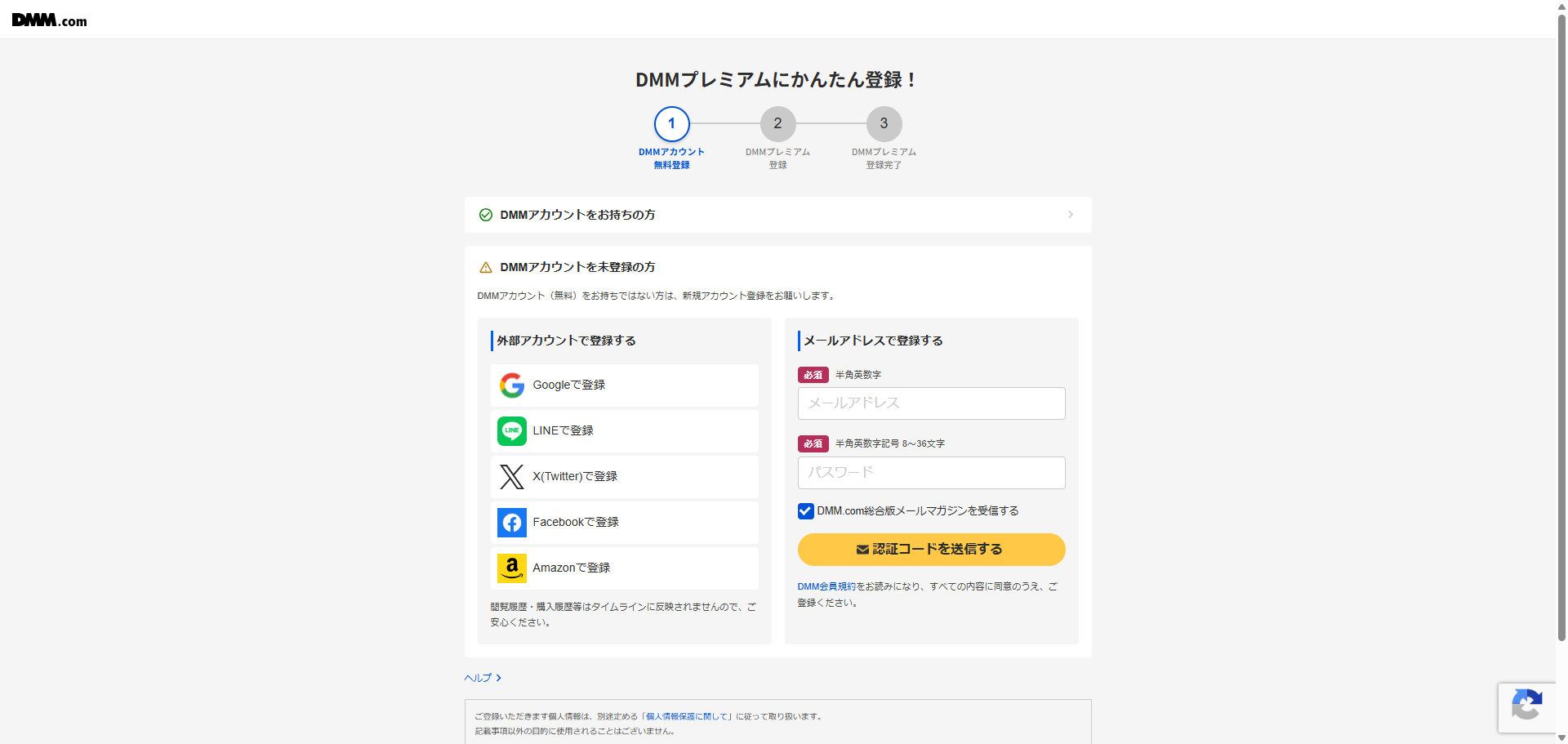Select step 3 DMMプレミアム登録完了
Viewport: 1568px width, 744px height.
point(884,124)
